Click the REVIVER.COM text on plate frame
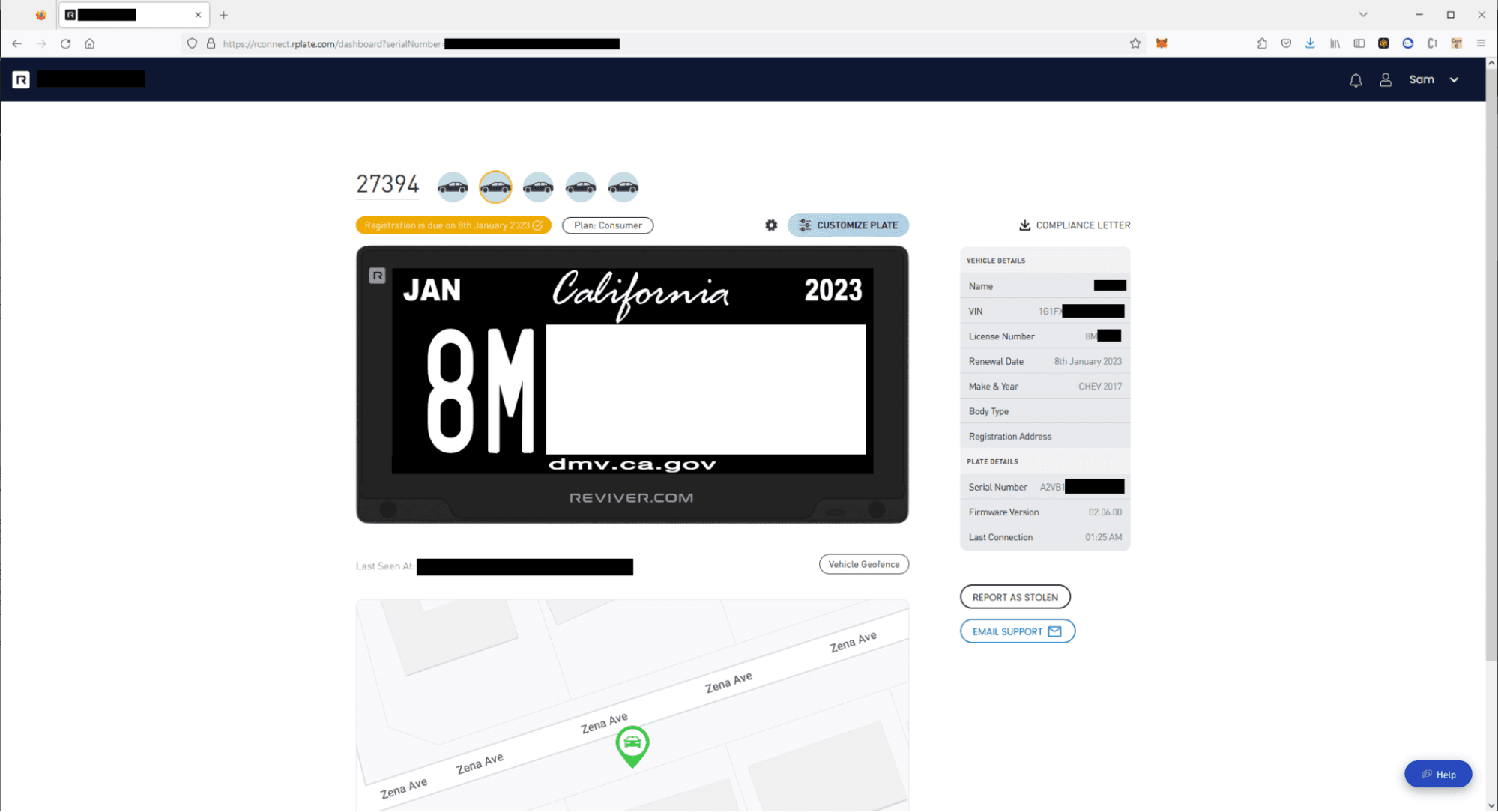1498x812 pixels. coord(631,498)
